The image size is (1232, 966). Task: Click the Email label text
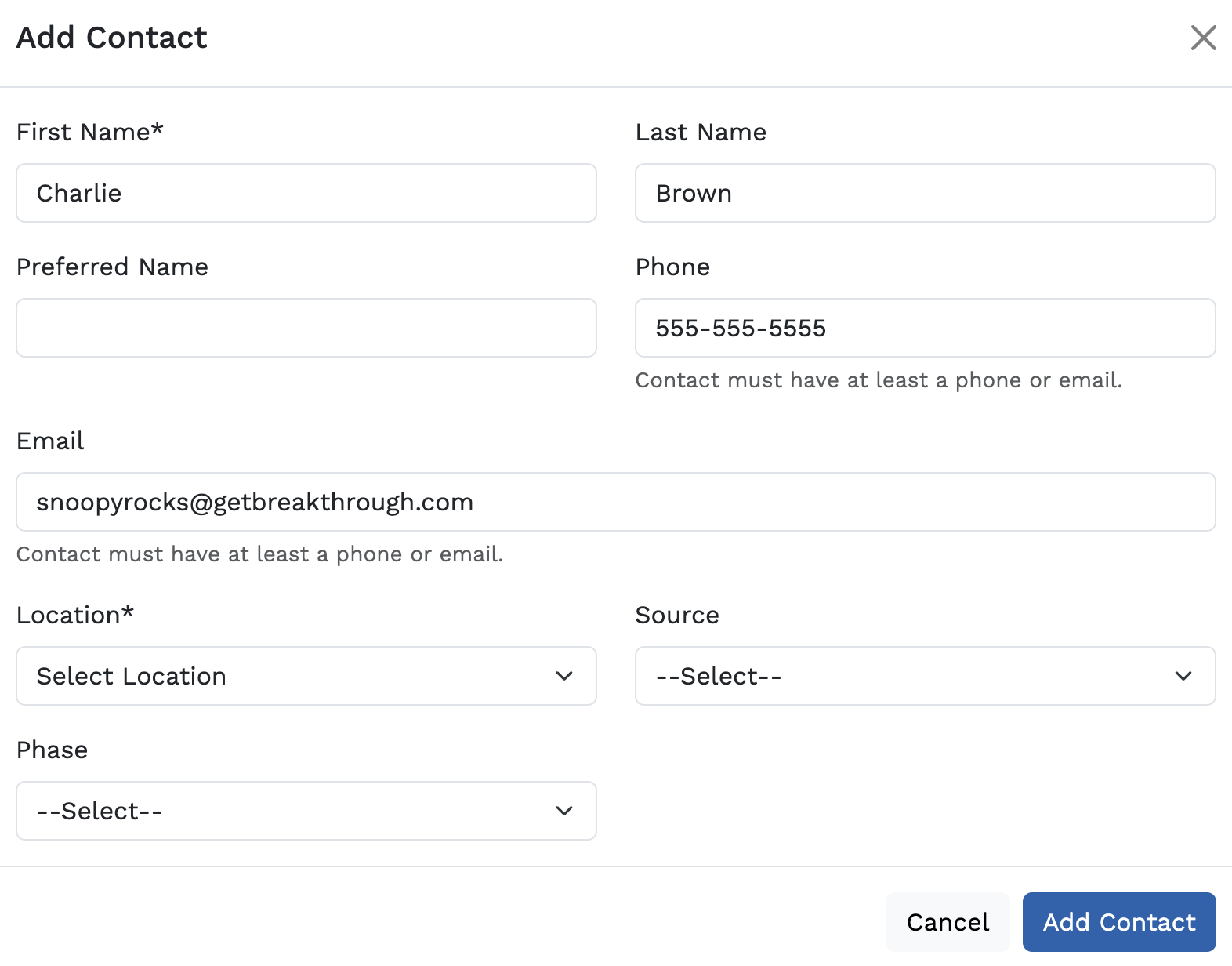coord(50,441)
